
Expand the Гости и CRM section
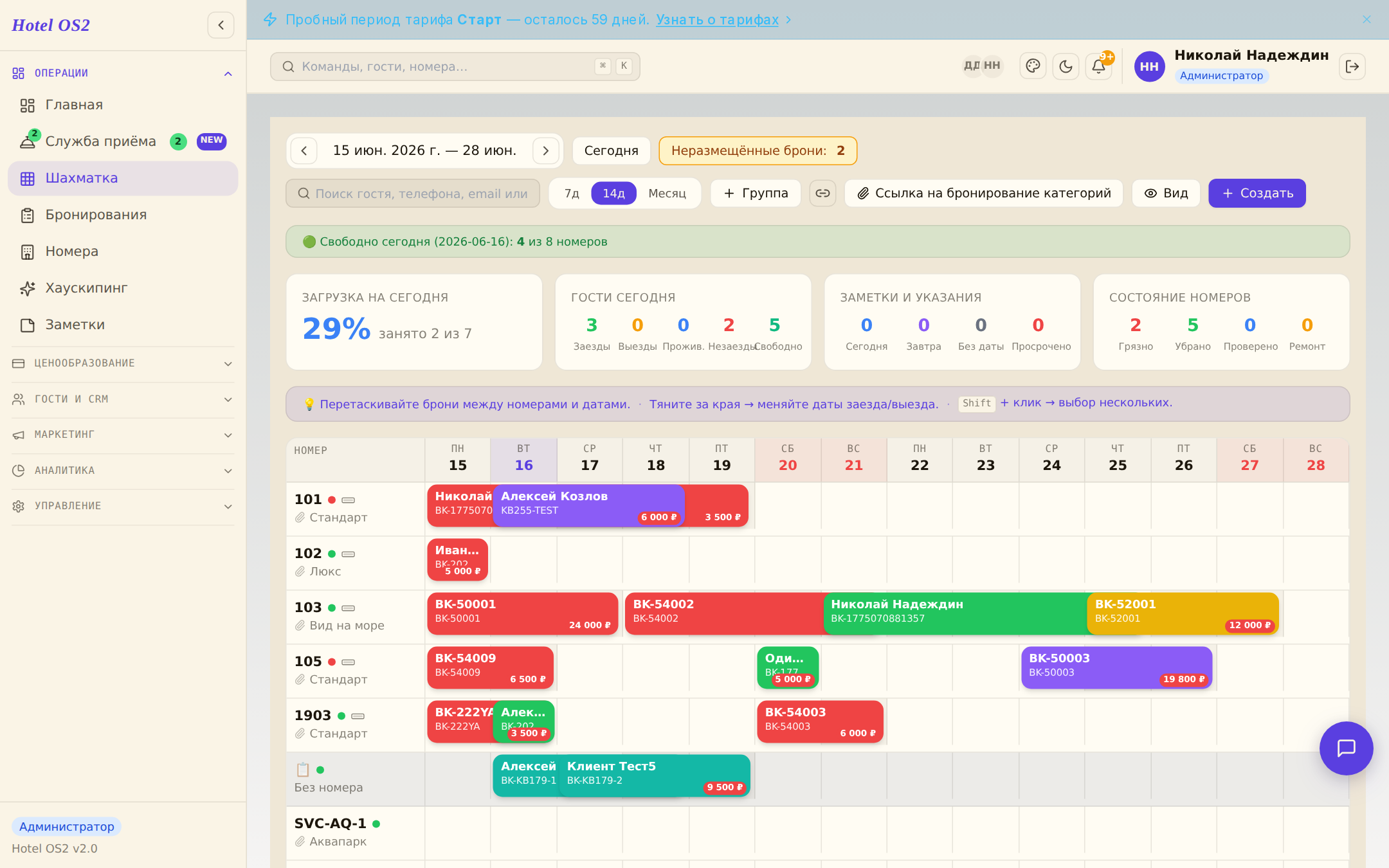122,399
